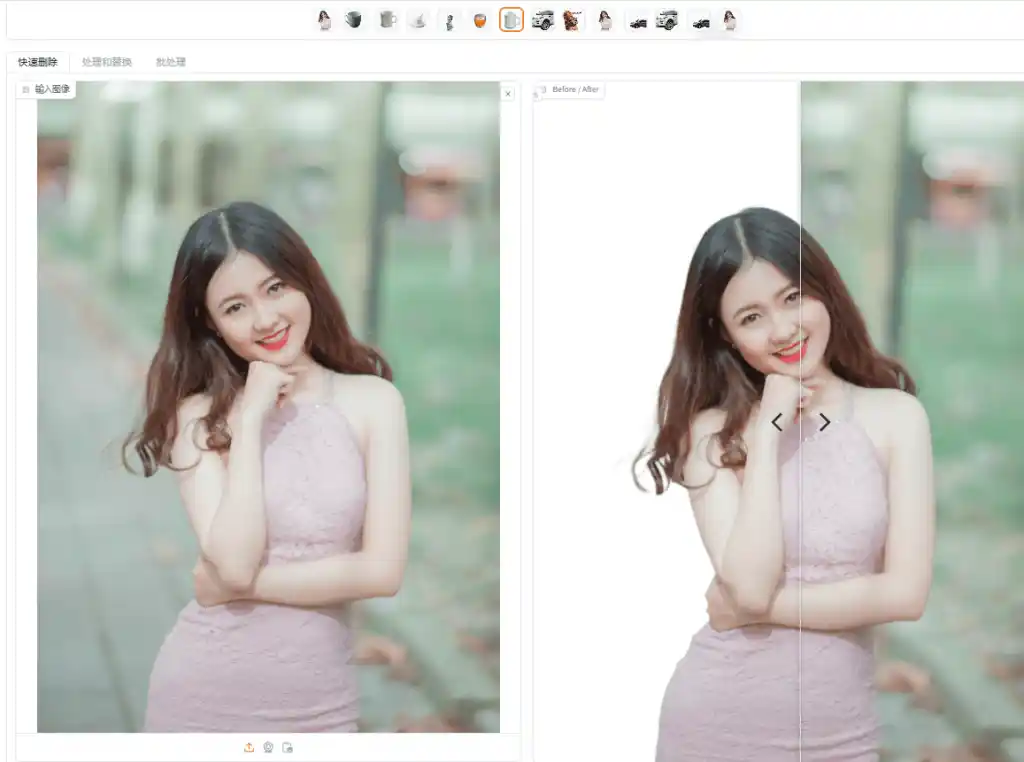
Task: Click the highlighted mug thumbnail with orange border
Action: [x=511, y=20]
